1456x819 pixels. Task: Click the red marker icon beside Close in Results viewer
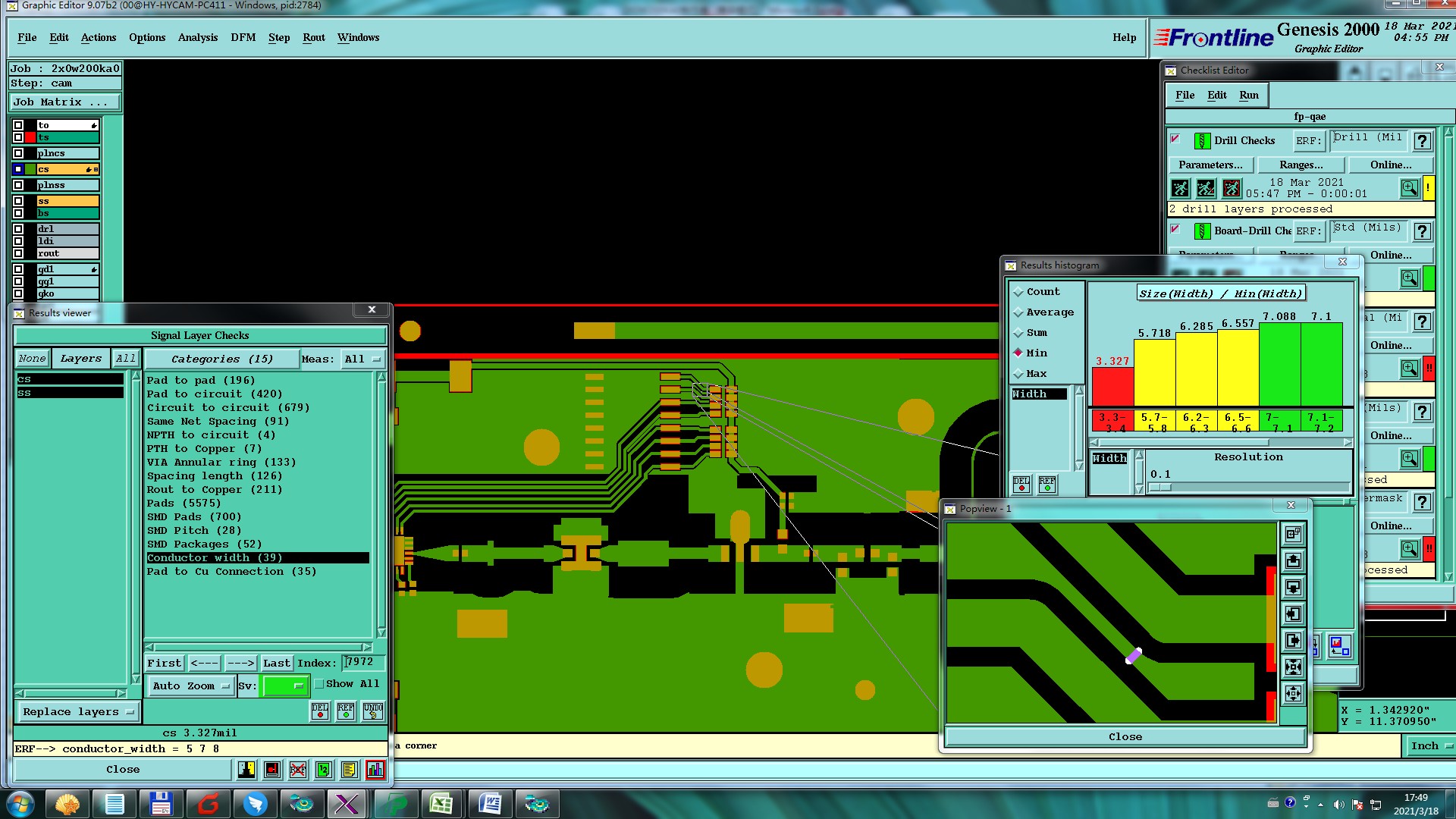coord(272,770)
